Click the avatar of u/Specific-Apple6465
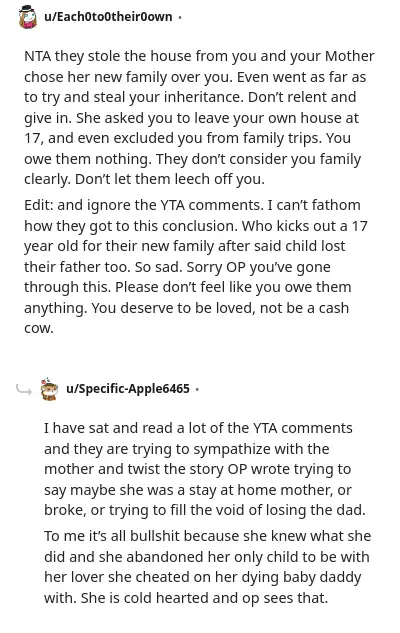The image size is (400, 633). click(49, 389)
